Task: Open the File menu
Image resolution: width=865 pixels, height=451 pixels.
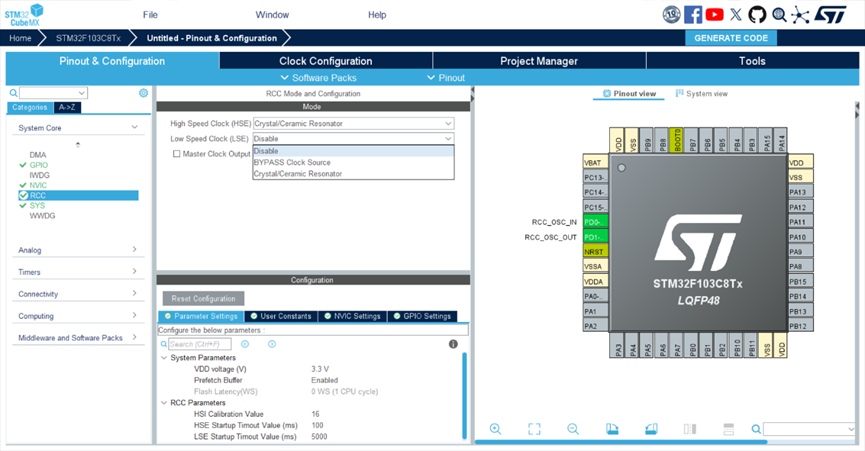Action: click(150, 15)
